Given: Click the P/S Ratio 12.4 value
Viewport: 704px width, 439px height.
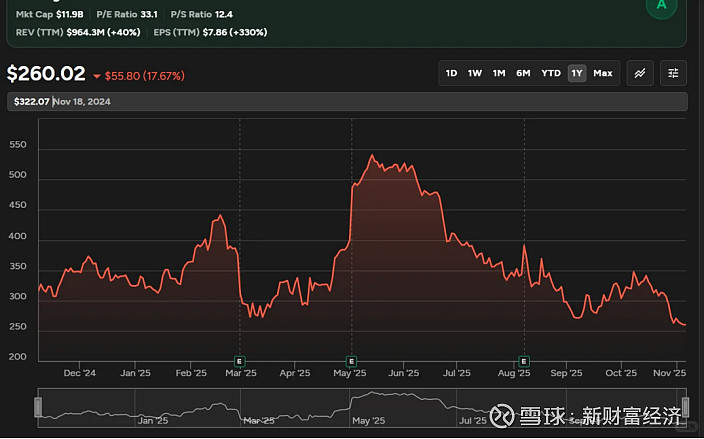Looking at the screenshot, I should [202, 14].
